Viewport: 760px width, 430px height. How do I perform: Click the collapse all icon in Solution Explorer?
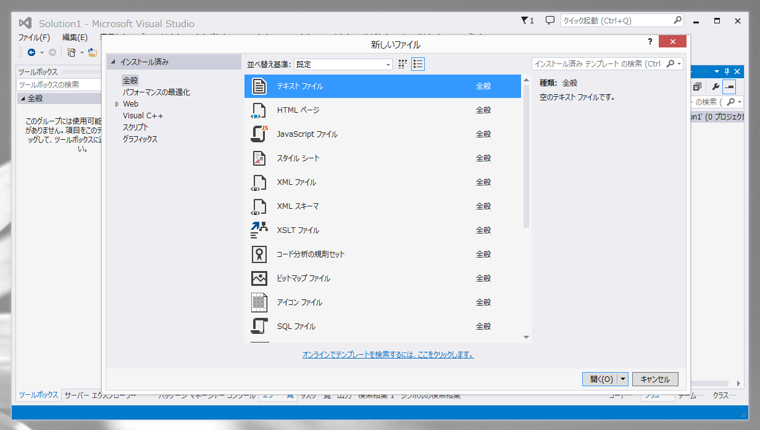(x=697, y=87)
